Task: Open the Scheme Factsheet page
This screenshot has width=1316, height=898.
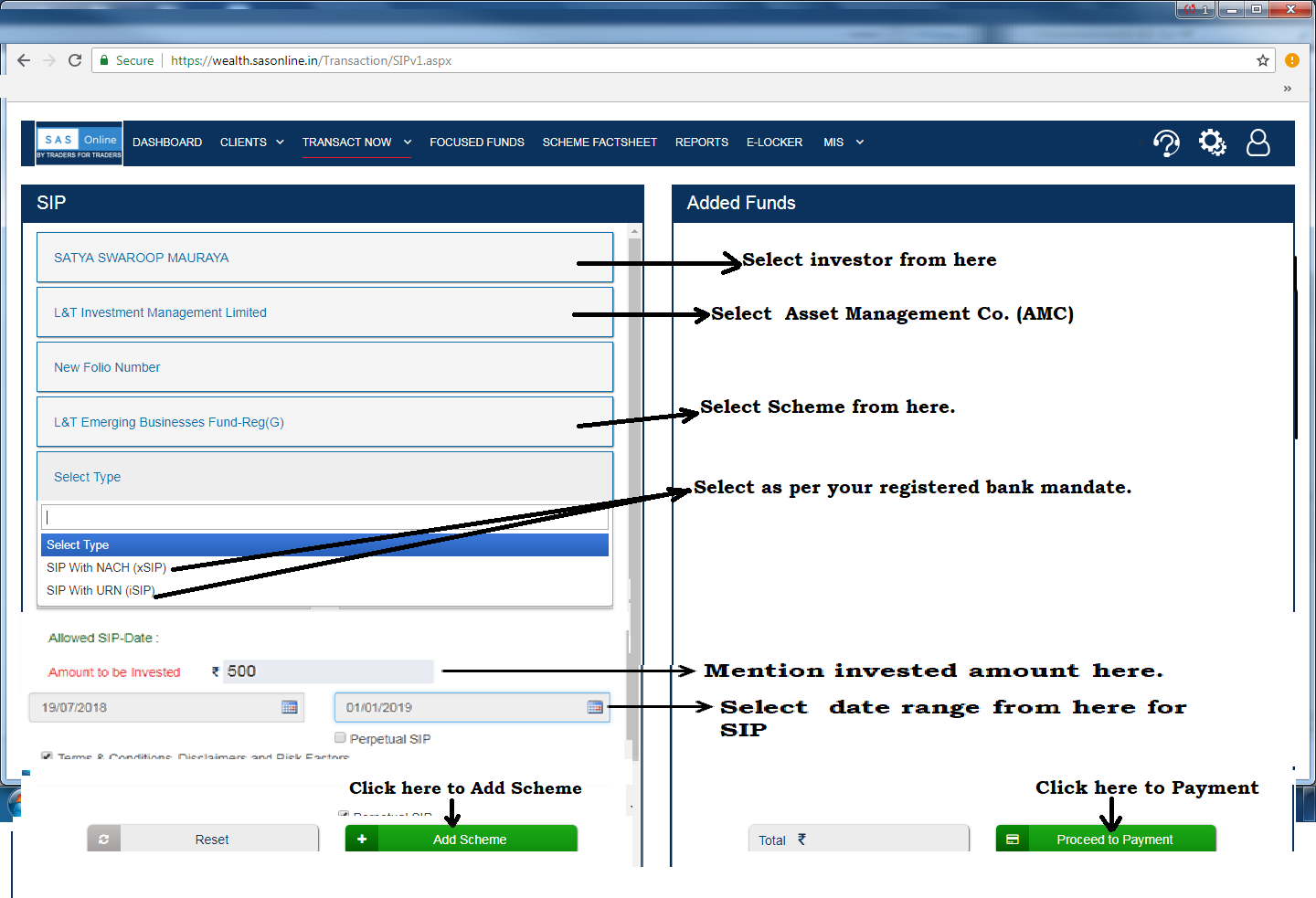Action: tap(600, 143)
